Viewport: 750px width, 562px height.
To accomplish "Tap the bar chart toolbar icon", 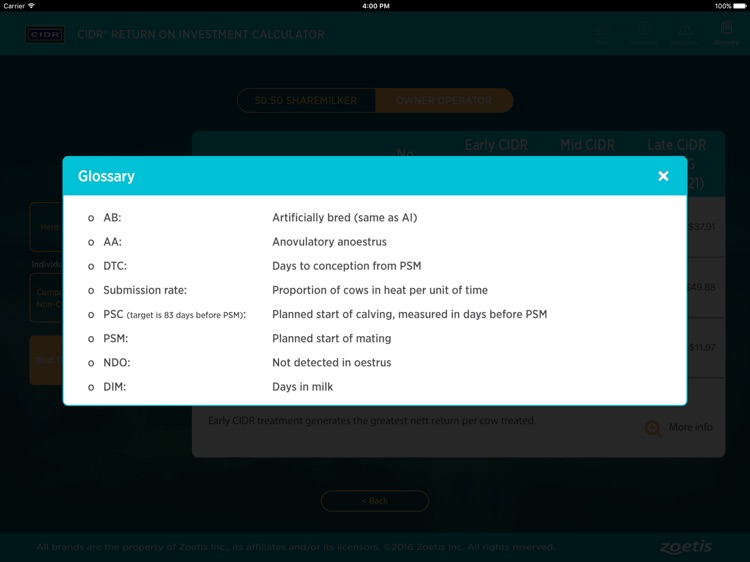I will [x=604, y=33].
